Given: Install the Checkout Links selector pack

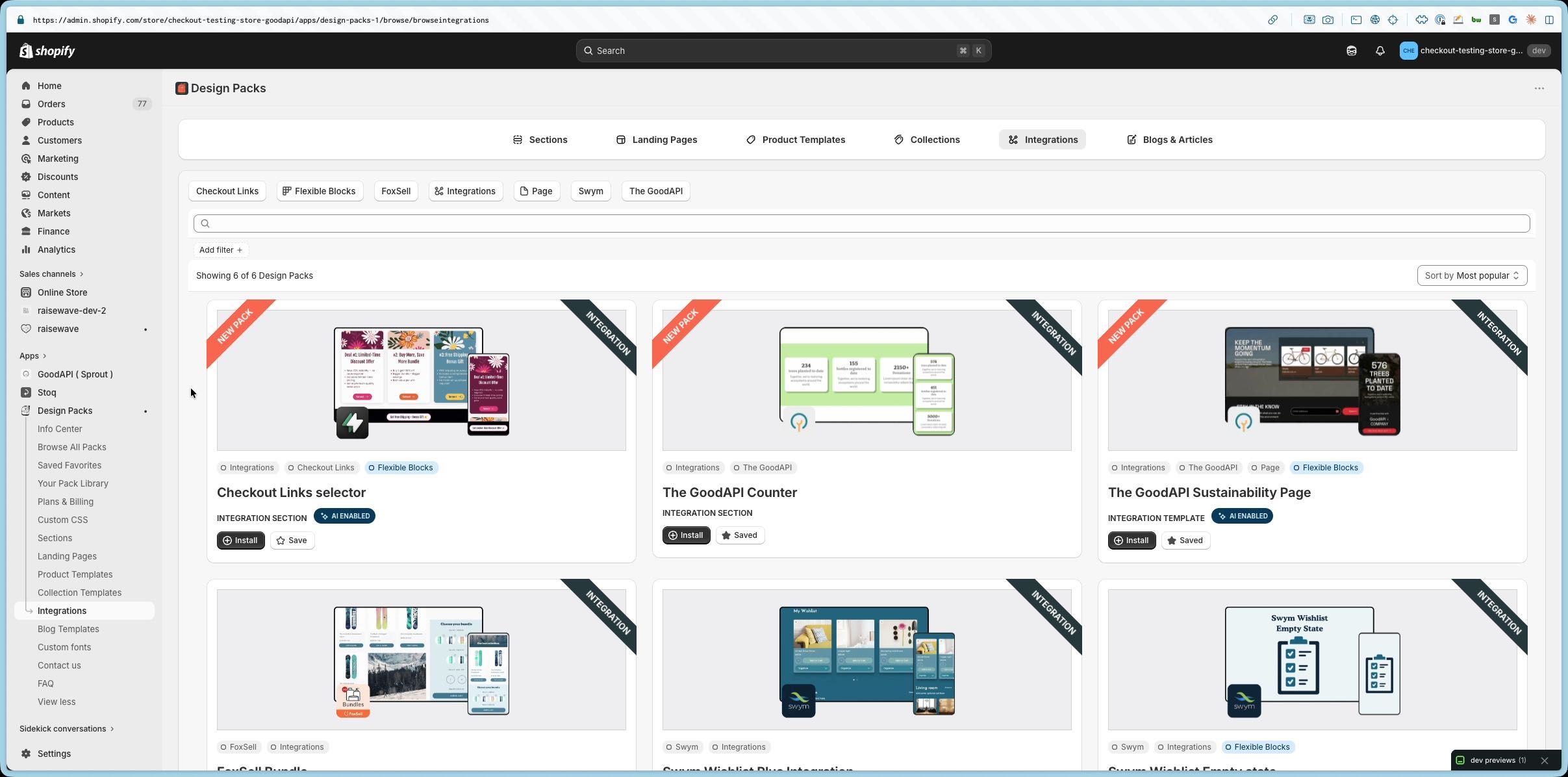Looking at the screenshot, I should (240, 541).
